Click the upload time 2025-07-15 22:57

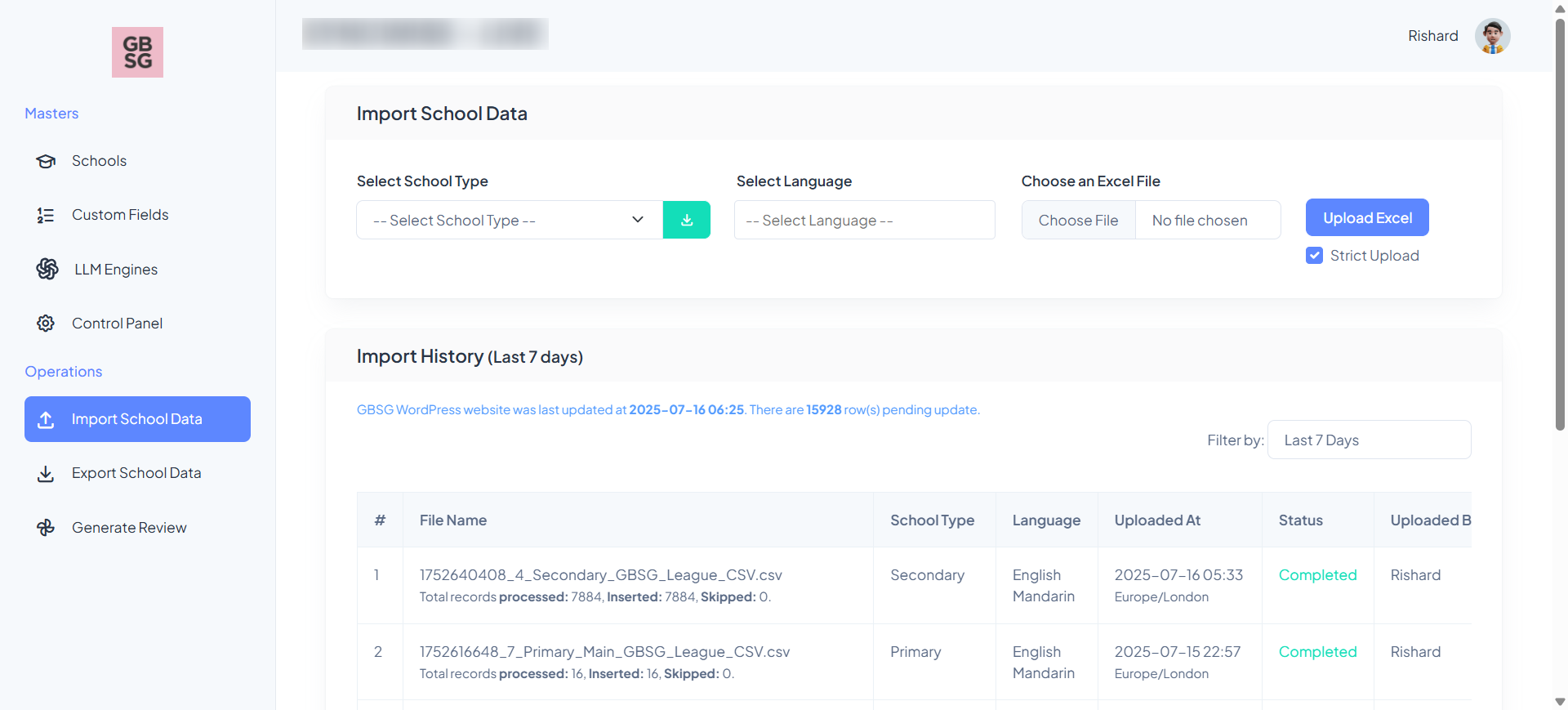click(1178, 652)
